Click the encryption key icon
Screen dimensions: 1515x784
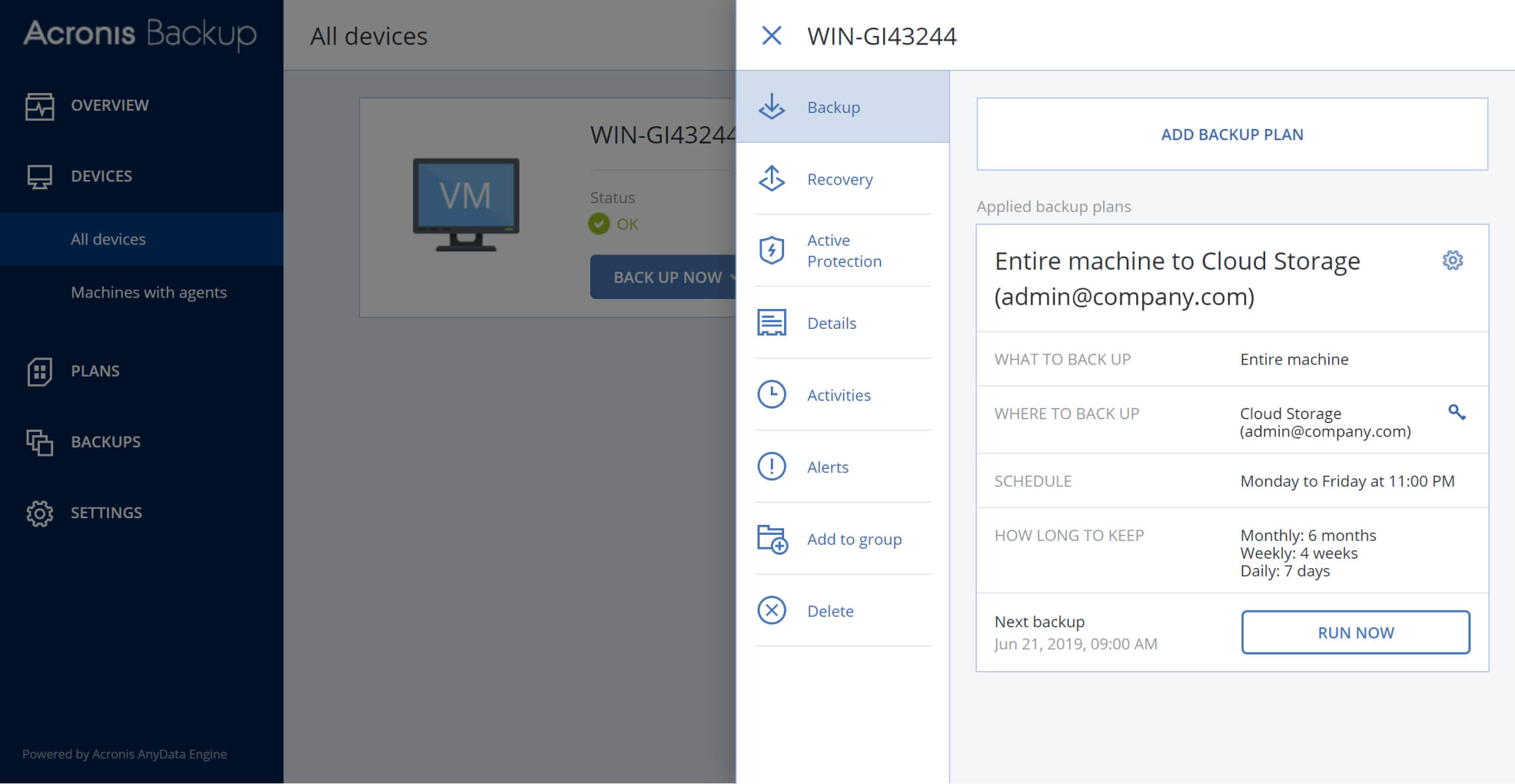click(x=1457, y=413)
